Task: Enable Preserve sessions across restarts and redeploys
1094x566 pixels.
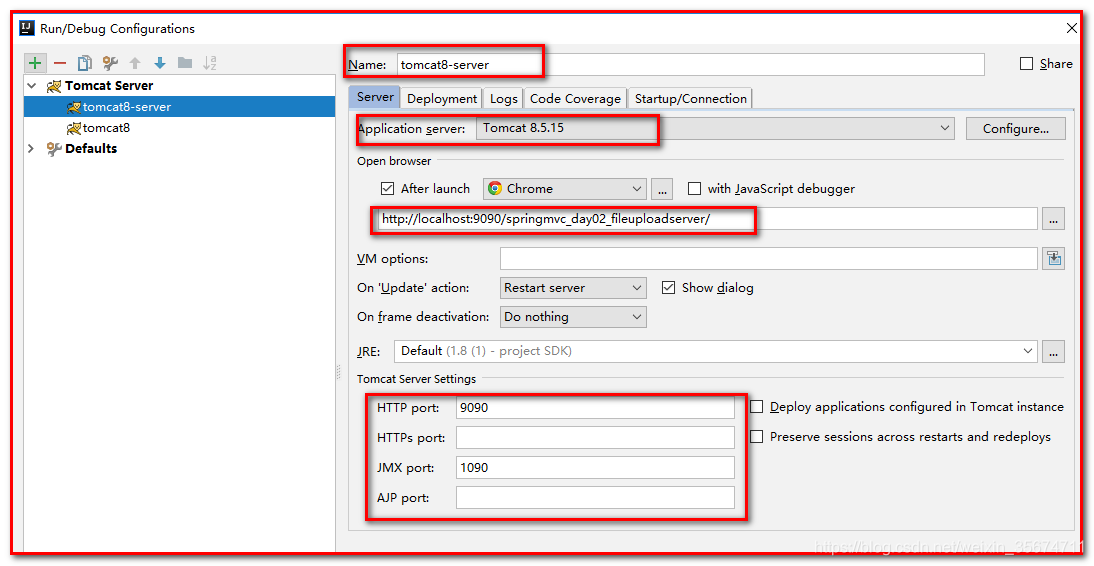Action: pyautogui.click(x=756, y=437)
